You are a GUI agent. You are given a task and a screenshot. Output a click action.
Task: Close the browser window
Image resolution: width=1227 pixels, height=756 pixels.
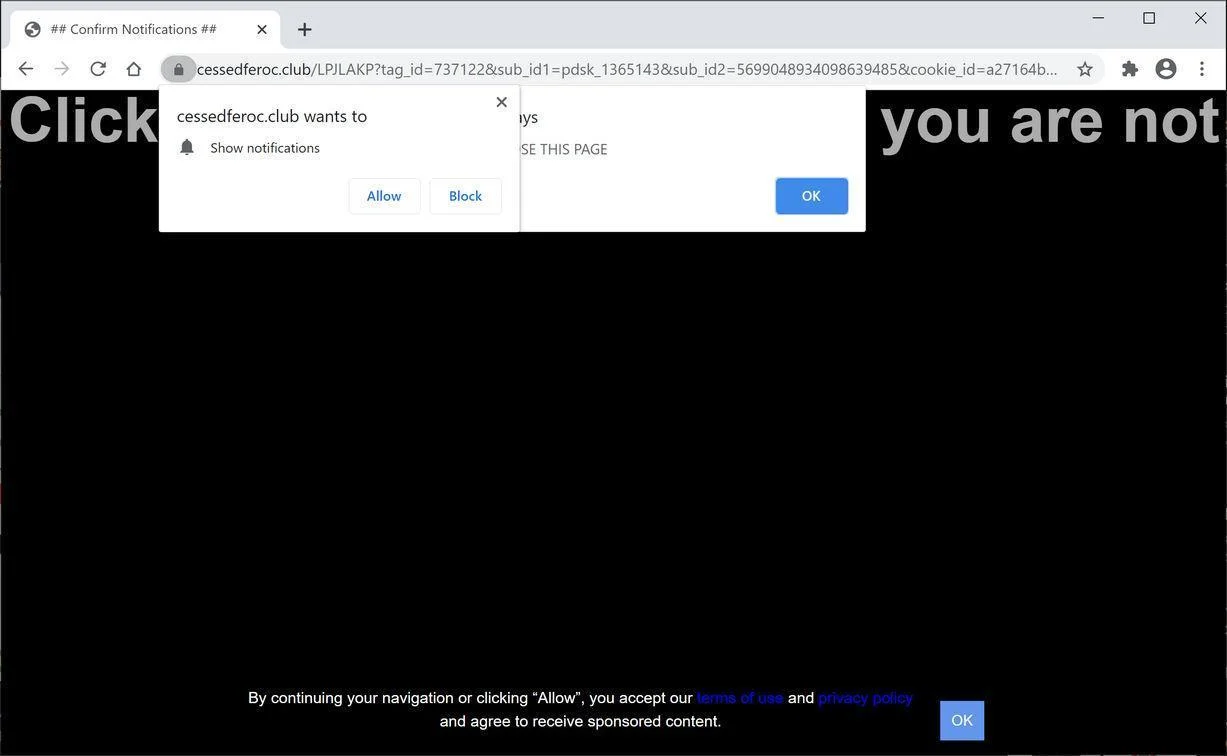(1201, 18)
